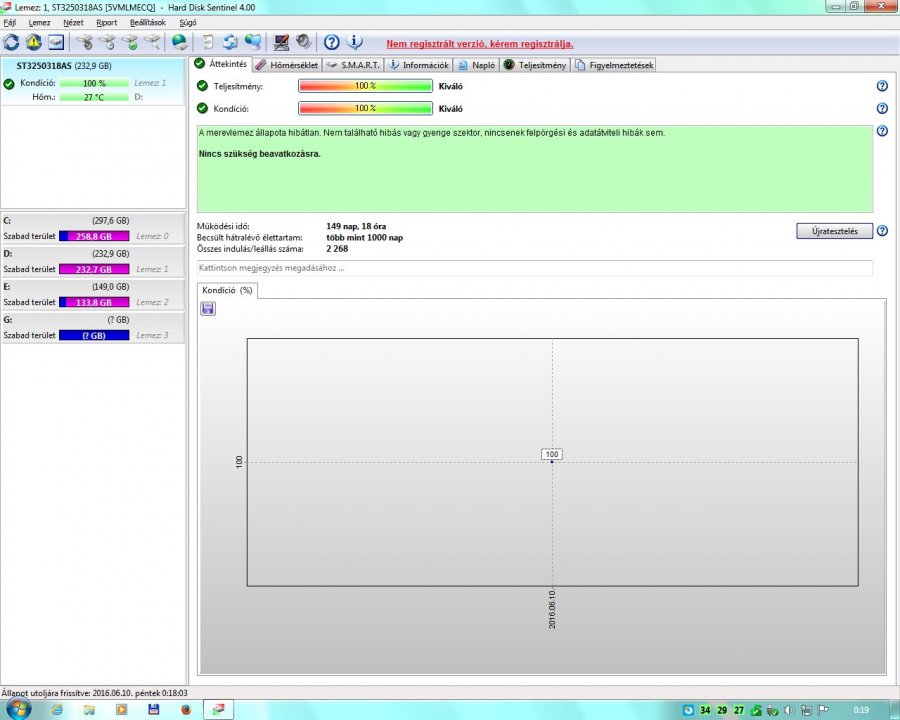Select the C: drive partition entry

click(x=93, y=228)
